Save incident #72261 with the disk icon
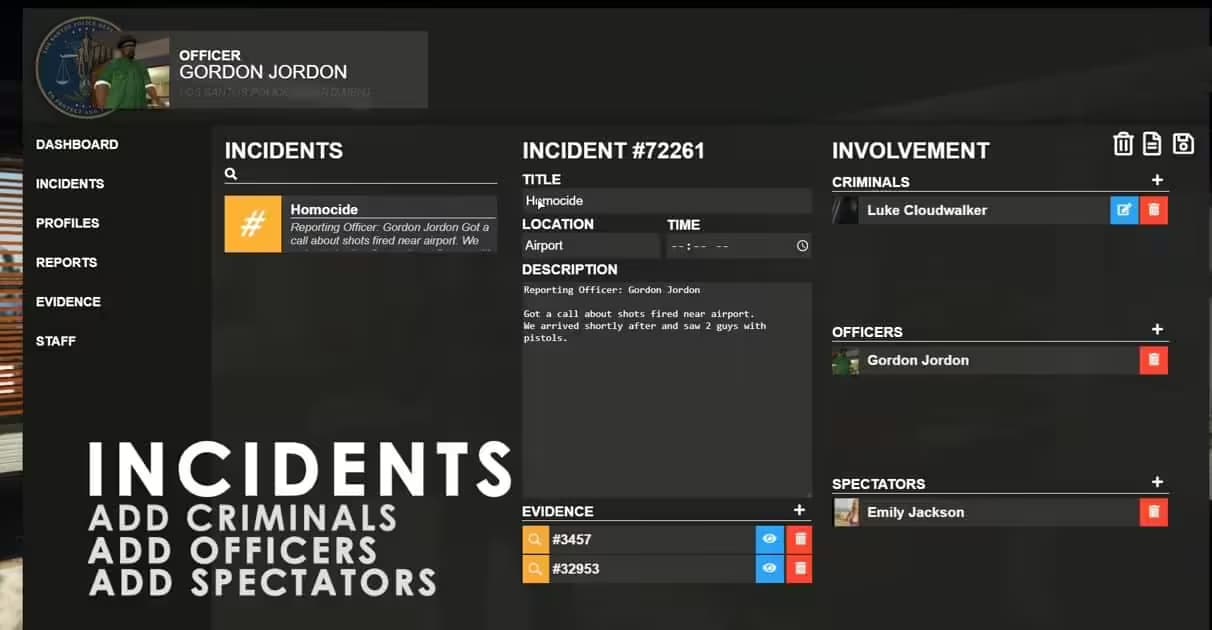Image resolution: width=1212 pixels, height=630 pixels. tap(1183, 144)
